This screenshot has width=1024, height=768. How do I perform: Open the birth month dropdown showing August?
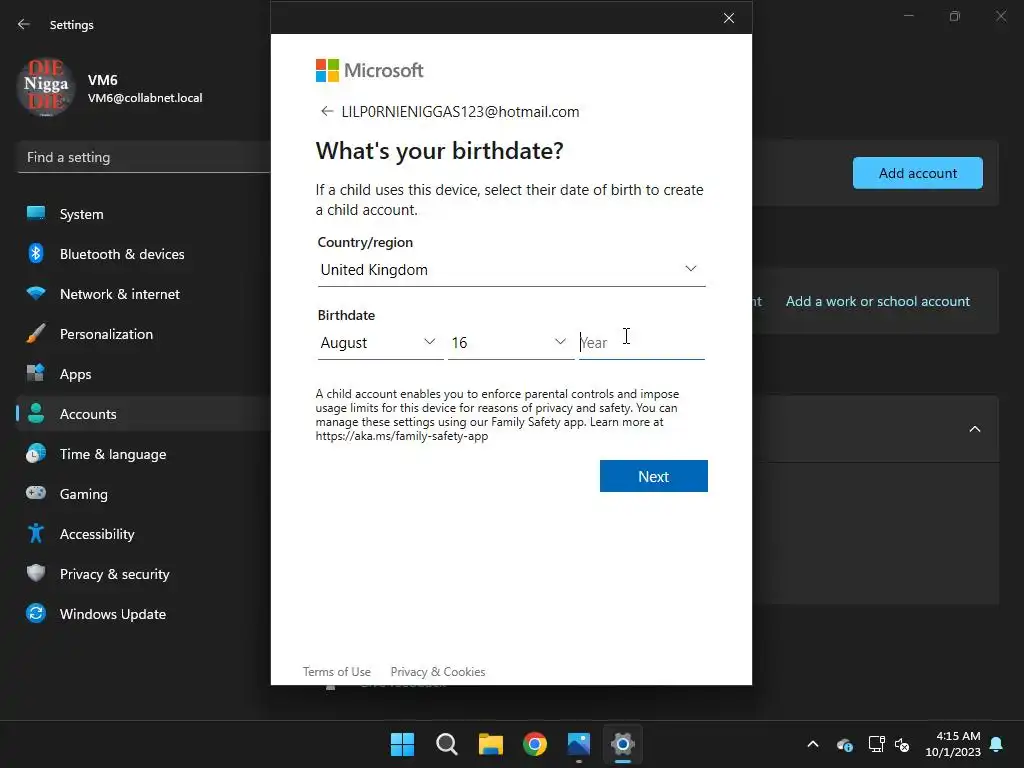(x=380, y=343)
